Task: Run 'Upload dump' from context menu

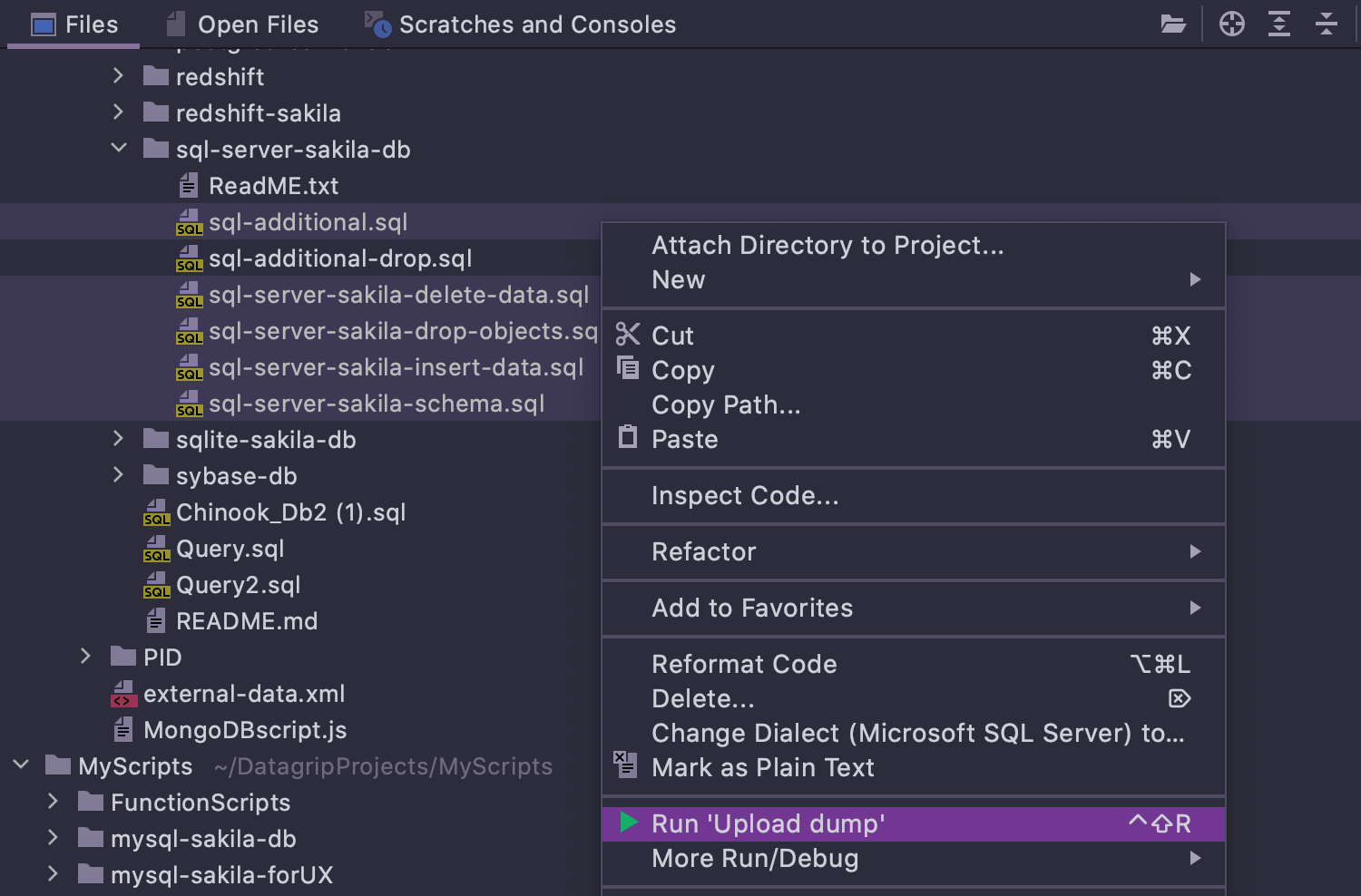Action: pos(914,823)
